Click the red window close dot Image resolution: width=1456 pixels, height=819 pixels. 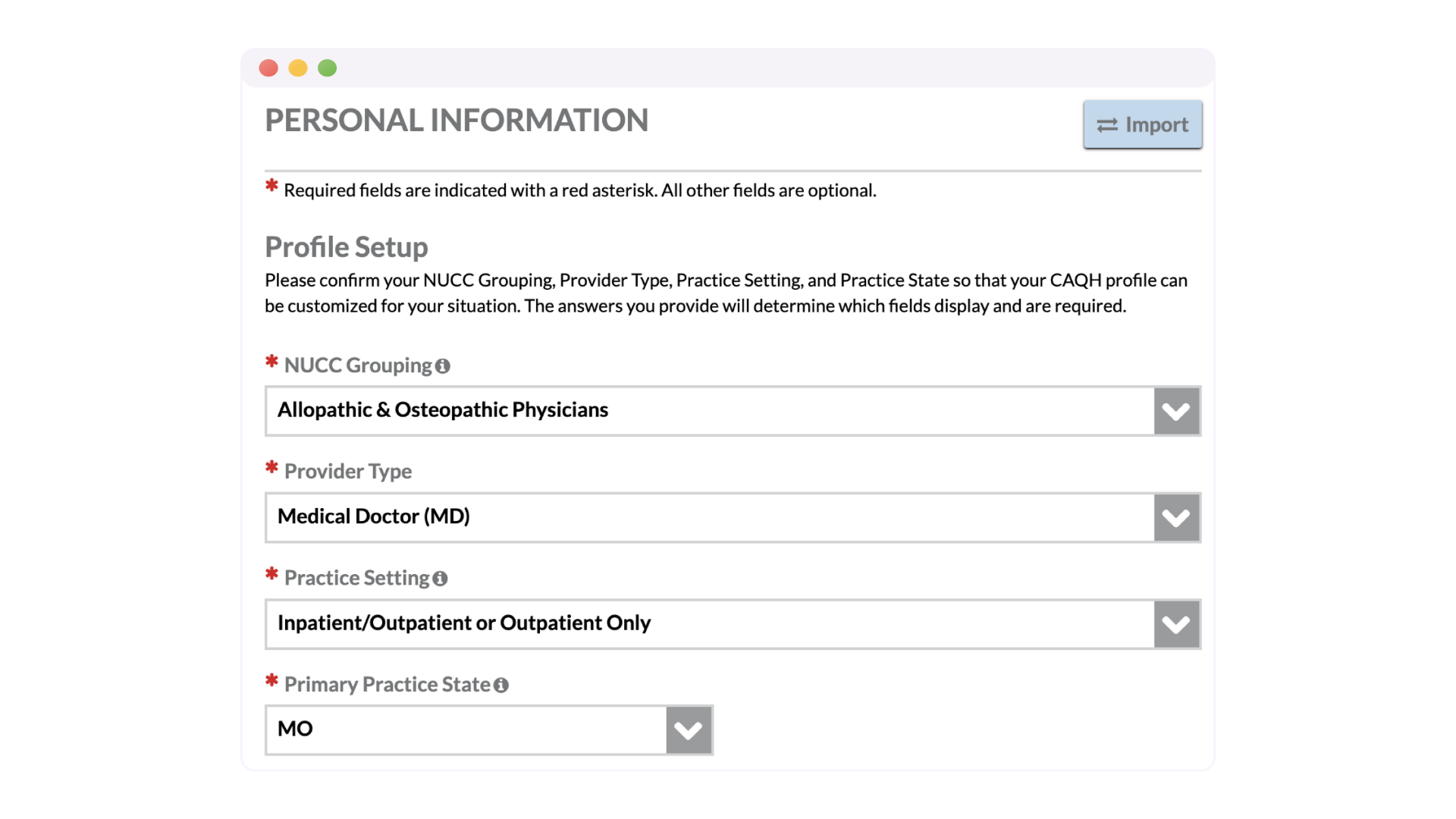click(x=268, y=68)
